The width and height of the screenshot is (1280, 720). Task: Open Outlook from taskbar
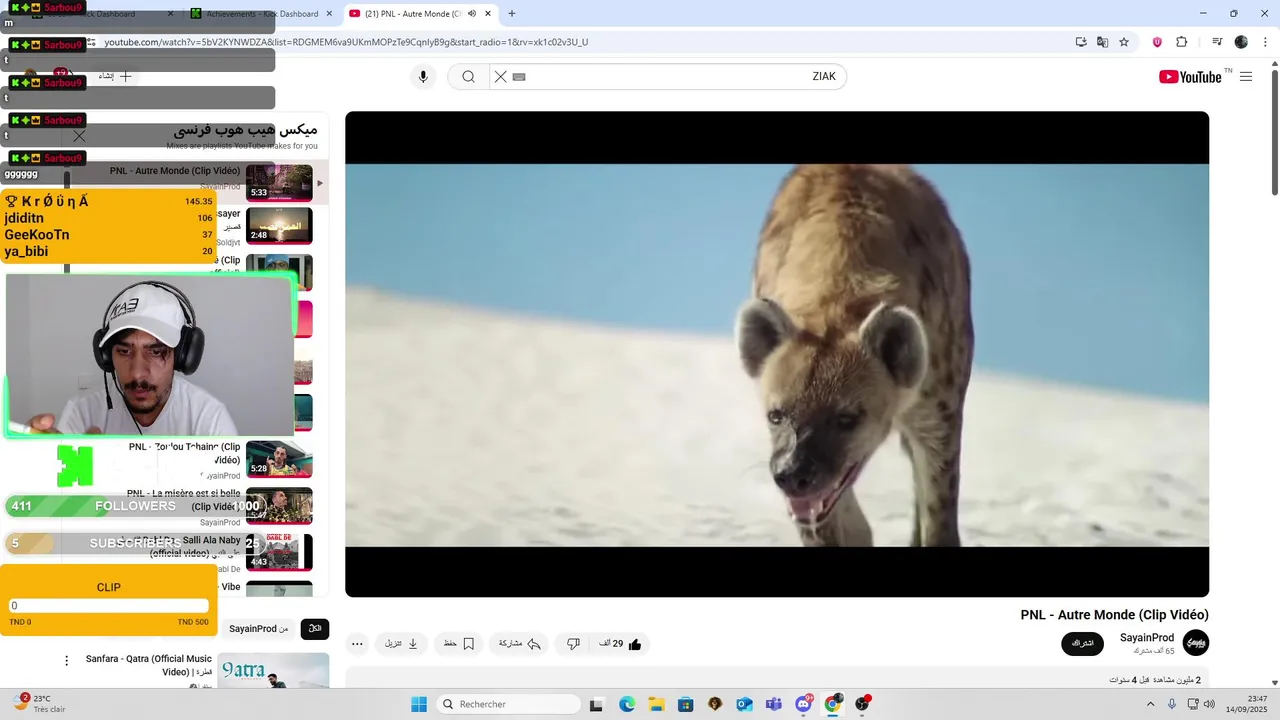(744, 704)
